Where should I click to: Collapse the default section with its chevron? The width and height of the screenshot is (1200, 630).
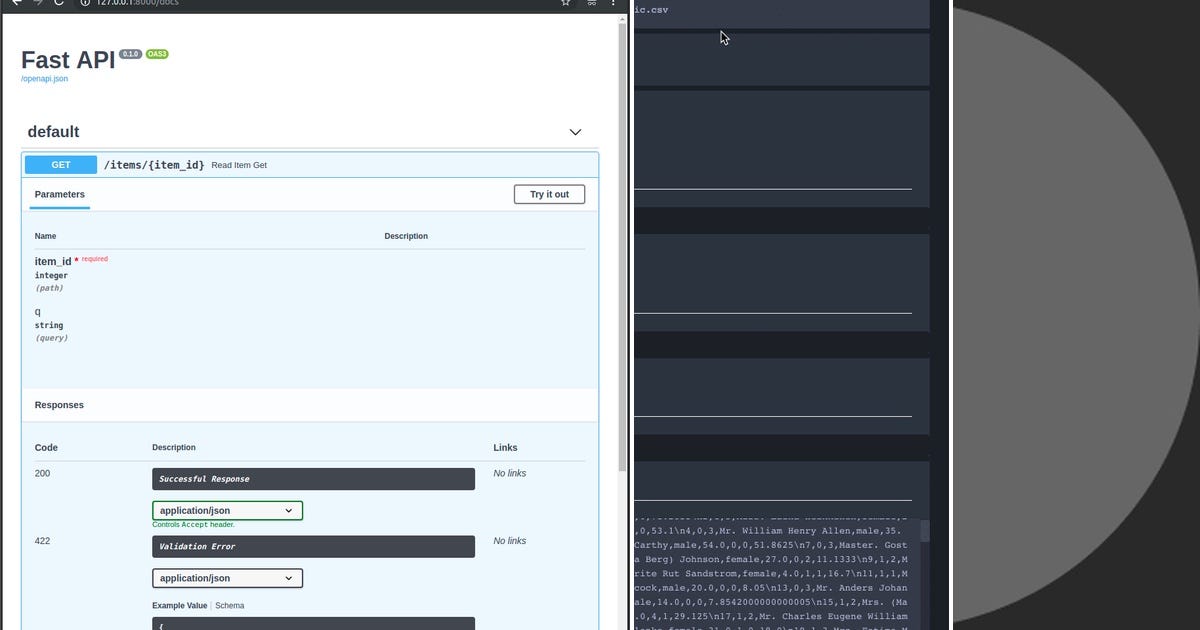click(x=575, y=131)
